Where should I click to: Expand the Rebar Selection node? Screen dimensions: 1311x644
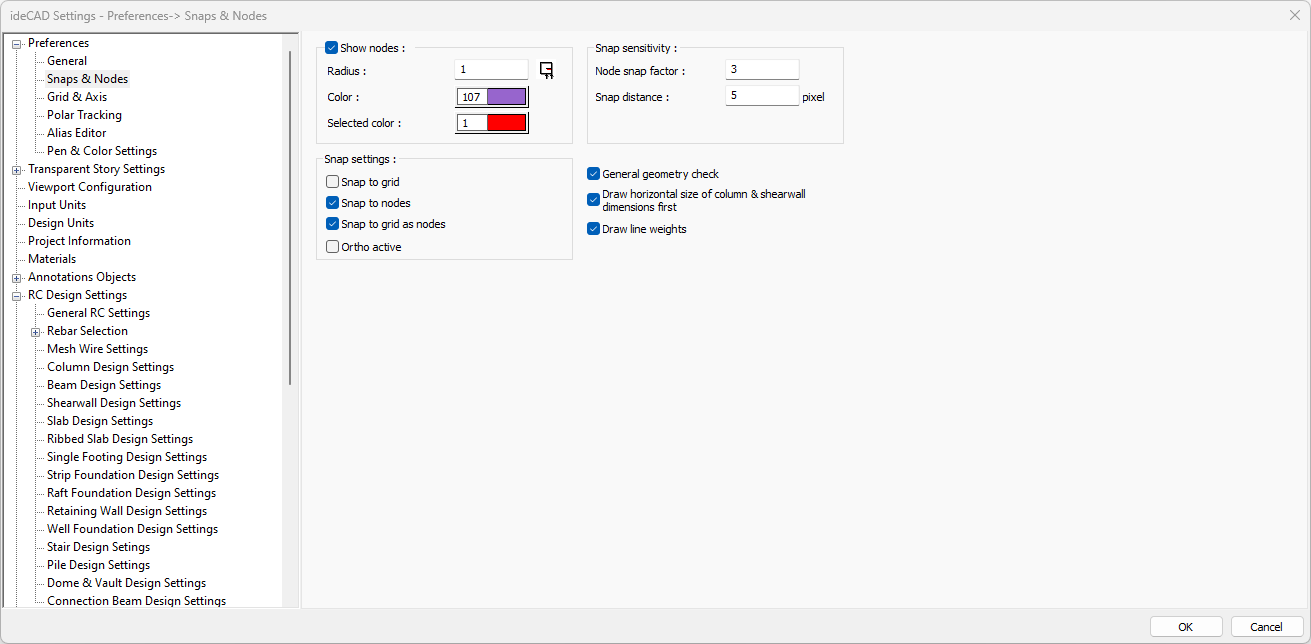tap(36, 331)
